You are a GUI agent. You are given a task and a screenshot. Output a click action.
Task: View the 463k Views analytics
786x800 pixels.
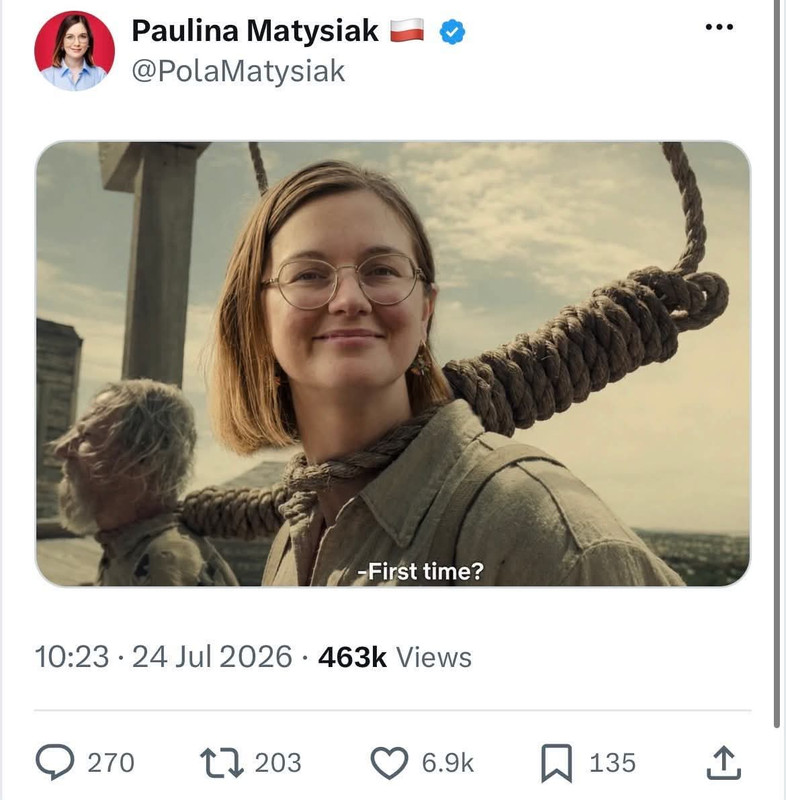point(395,657)
